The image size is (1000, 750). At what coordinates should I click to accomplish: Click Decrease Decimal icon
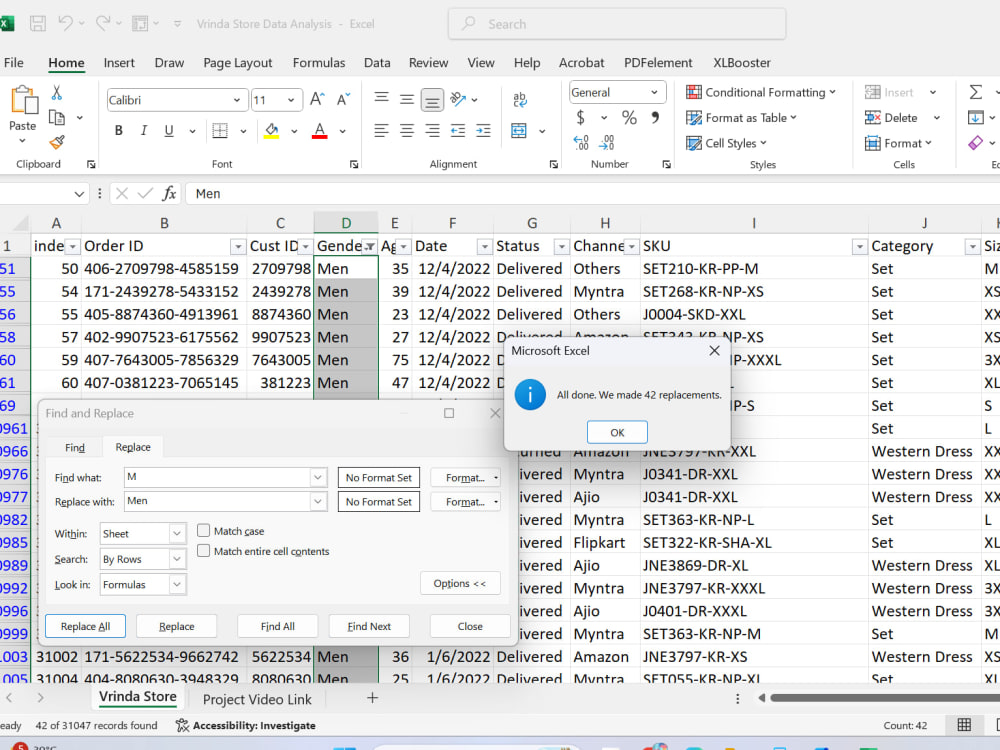[x=607, y=142]
